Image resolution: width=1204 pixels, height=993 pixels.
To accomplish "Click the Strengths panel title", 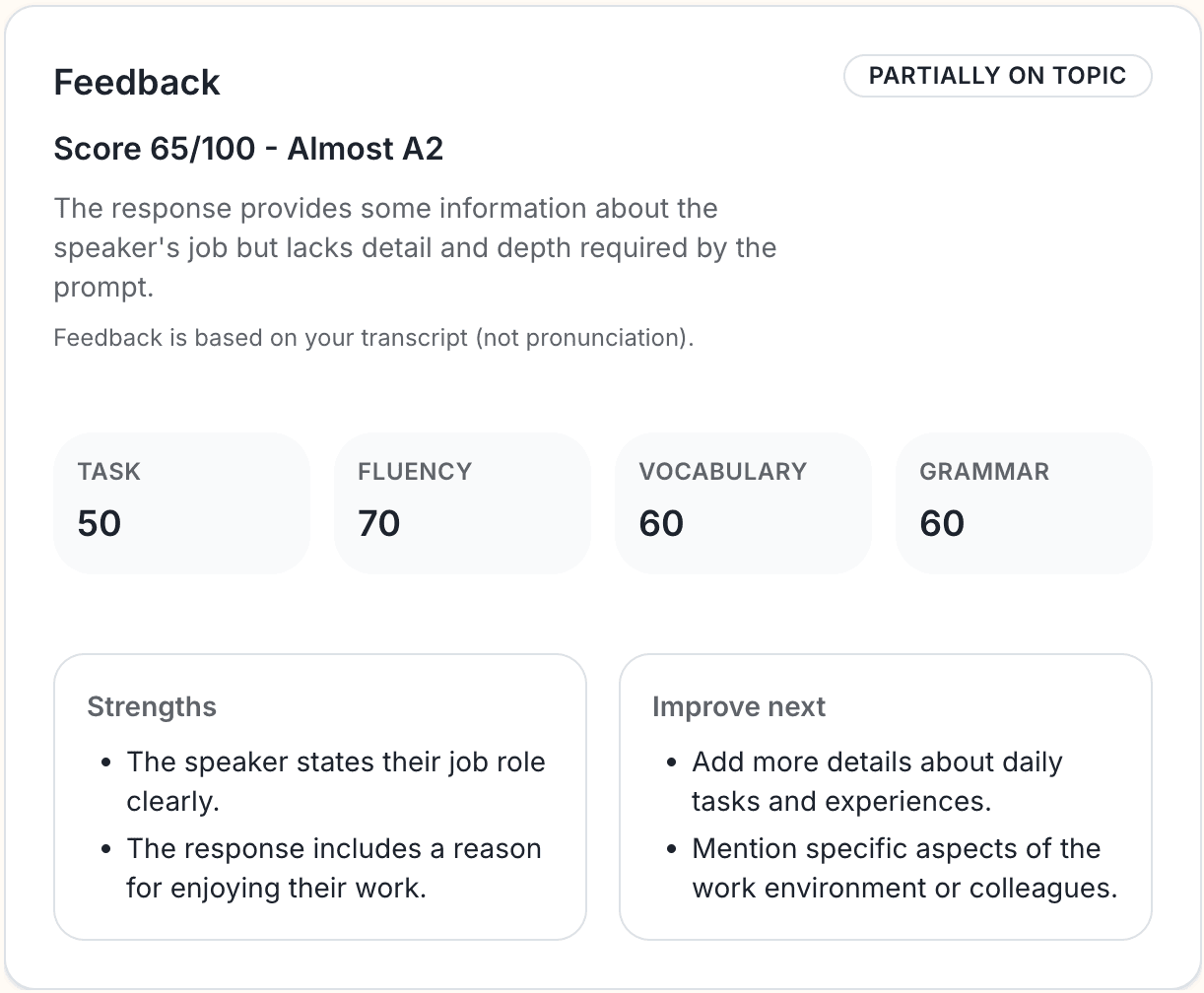I will coord(152,706).
